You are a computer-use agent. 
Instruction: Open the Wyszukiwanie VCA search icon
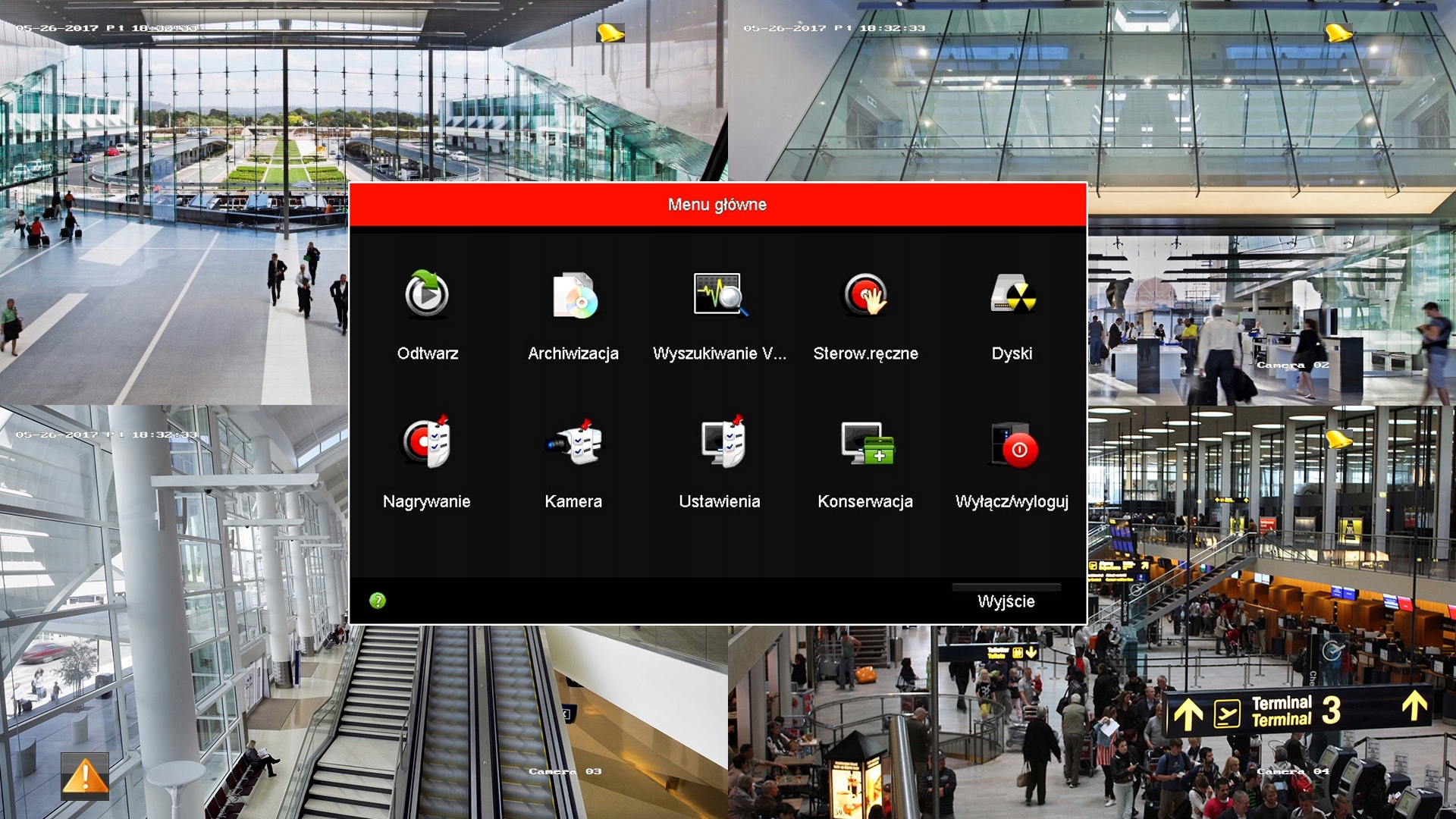720,295
